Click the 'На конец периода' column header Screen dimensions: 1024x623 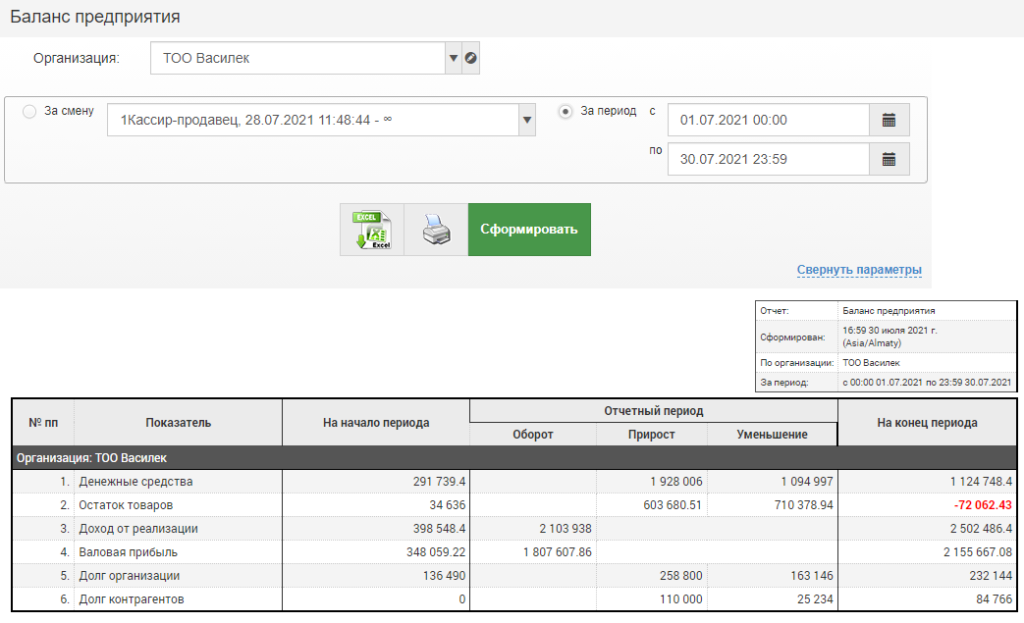point(927,423)
